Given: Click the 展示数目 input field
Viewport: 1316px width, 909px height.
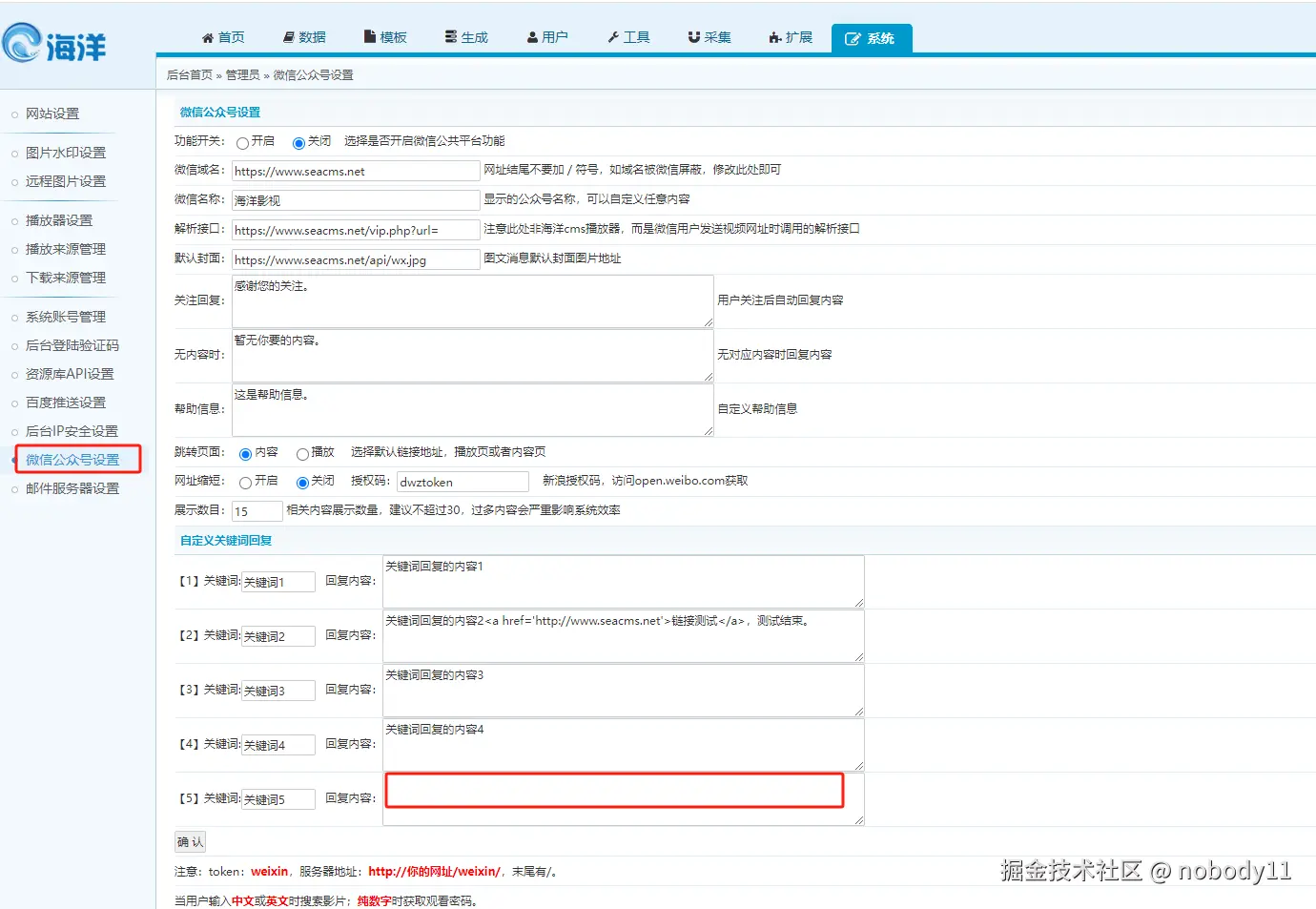Looking at the screenshot, I should 257,511.
